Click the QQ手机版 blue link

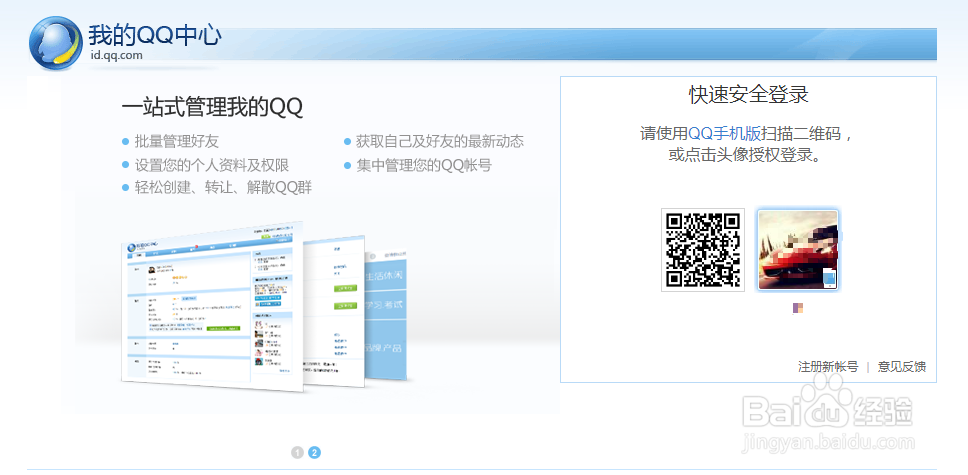tap(725, 133)
